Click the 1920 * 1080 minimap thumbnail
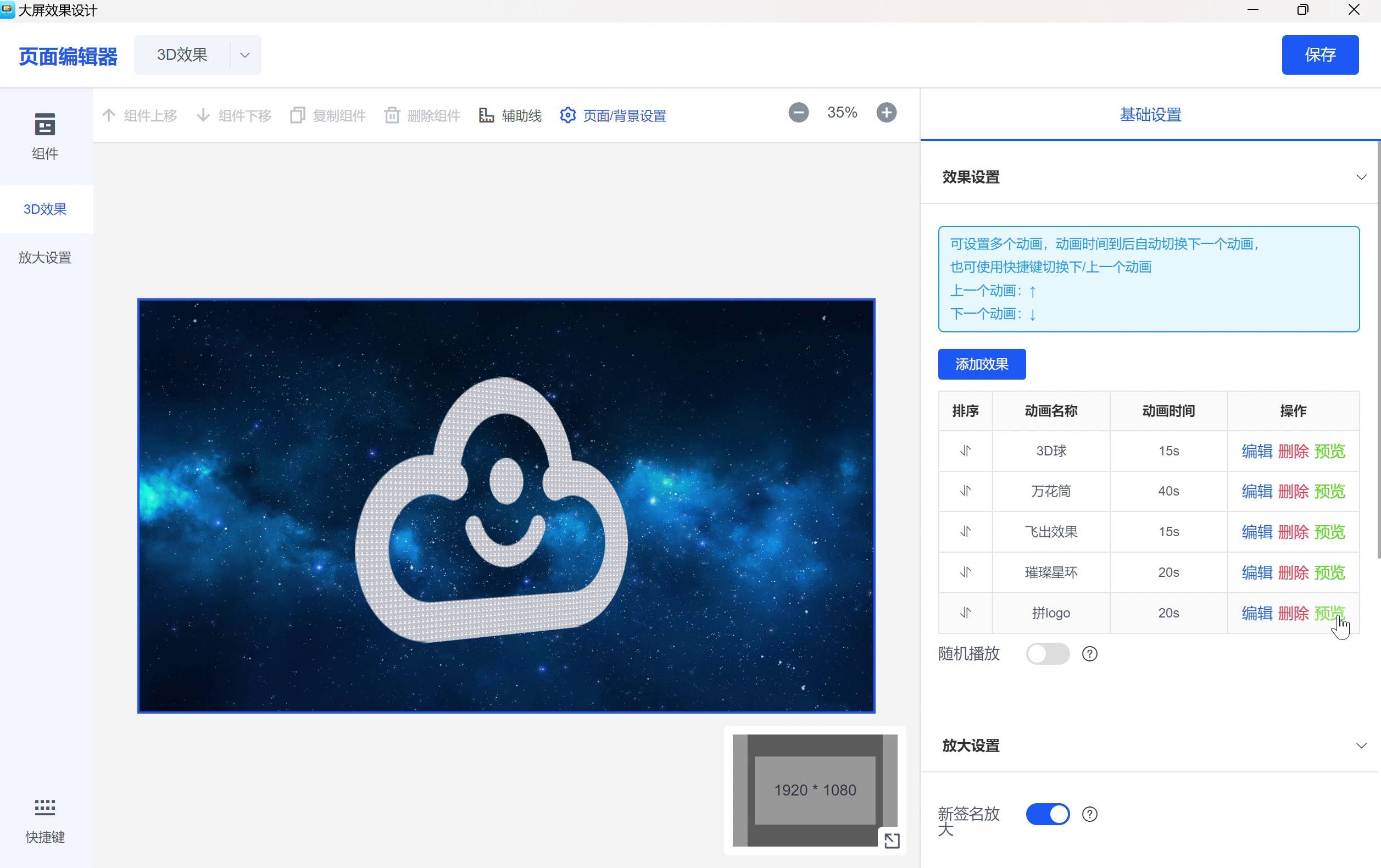Image resolution: width=1381 pixels, height=868 pixels. 815,790
